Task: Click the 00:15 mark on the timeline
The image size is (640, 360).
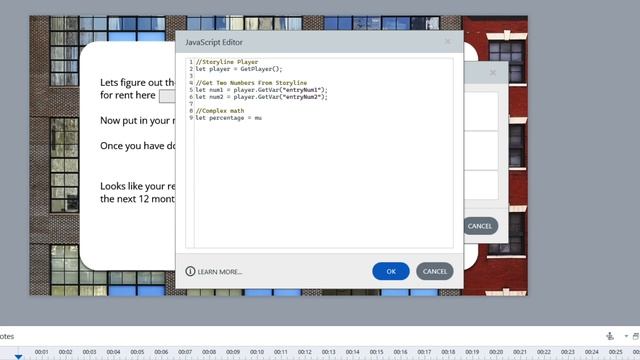Action: pyautogui.click(x=376, y=352)
